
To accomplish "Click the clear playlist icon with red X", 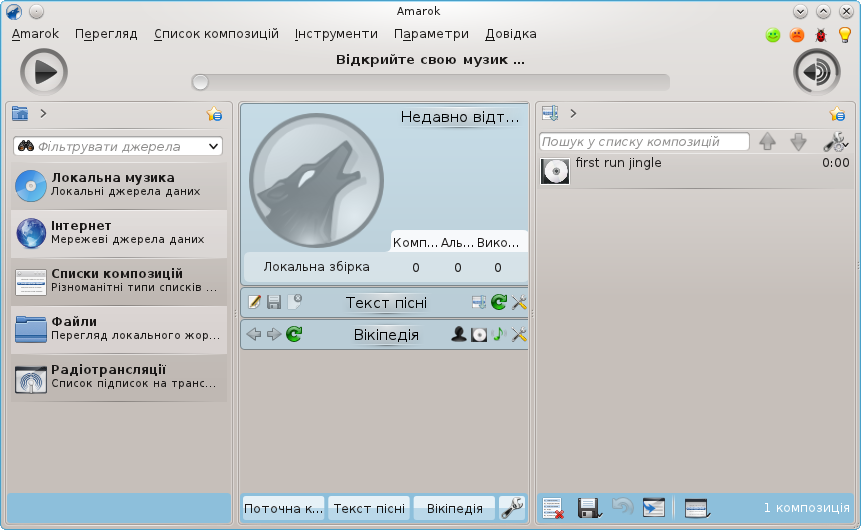I will (553, 508).
